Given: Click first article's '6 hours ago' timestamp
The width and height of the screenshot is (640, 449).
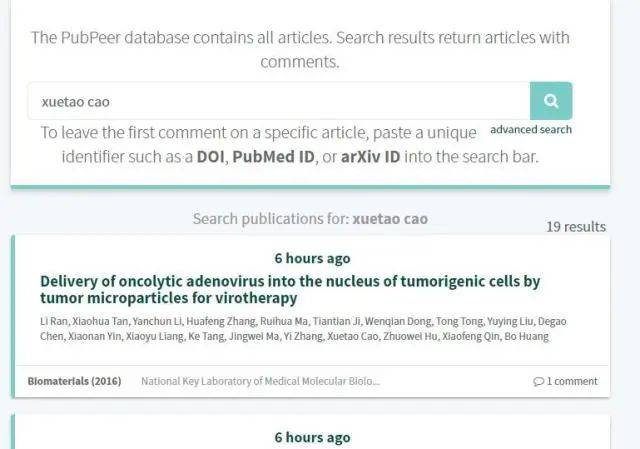Looking at the screenshot, I should click(x=312, y=258).
